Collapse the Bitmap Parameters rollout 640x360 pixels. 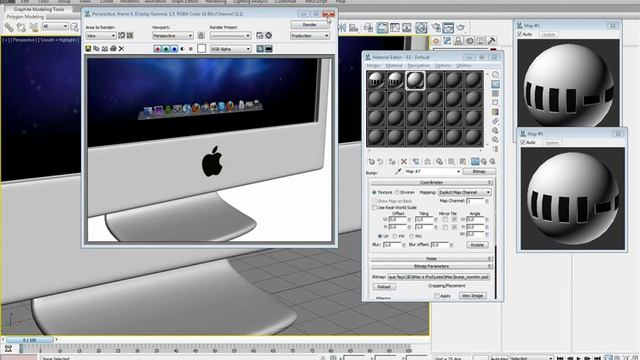[431, 267]
